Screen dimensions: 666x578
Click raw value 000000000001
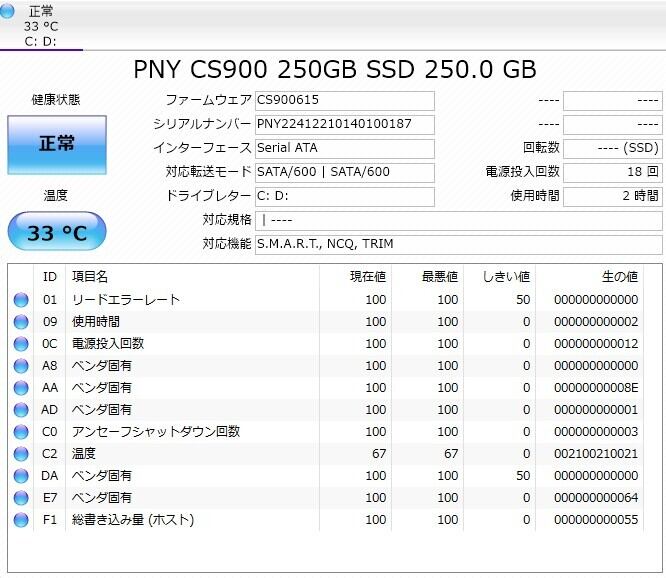tap(596, 410)
